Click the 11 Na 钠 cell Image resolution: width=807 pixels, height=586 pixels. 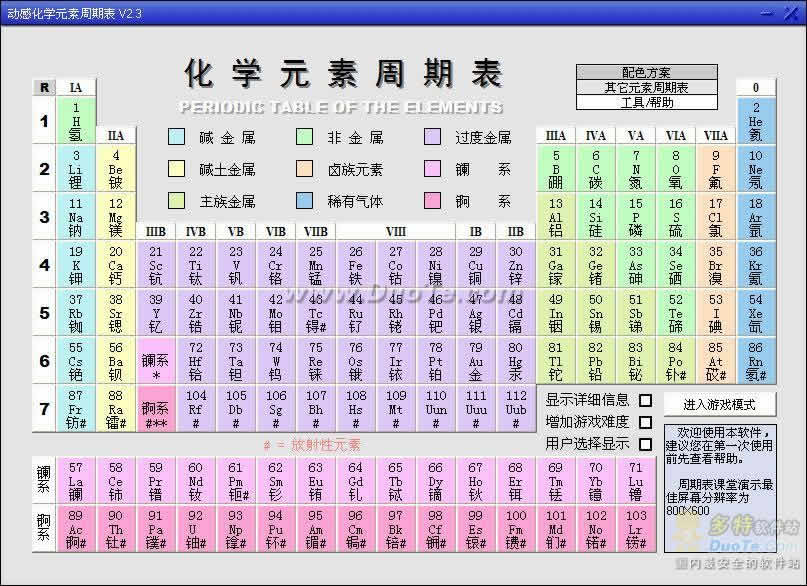pyautogui.click(x=76, y=217)
